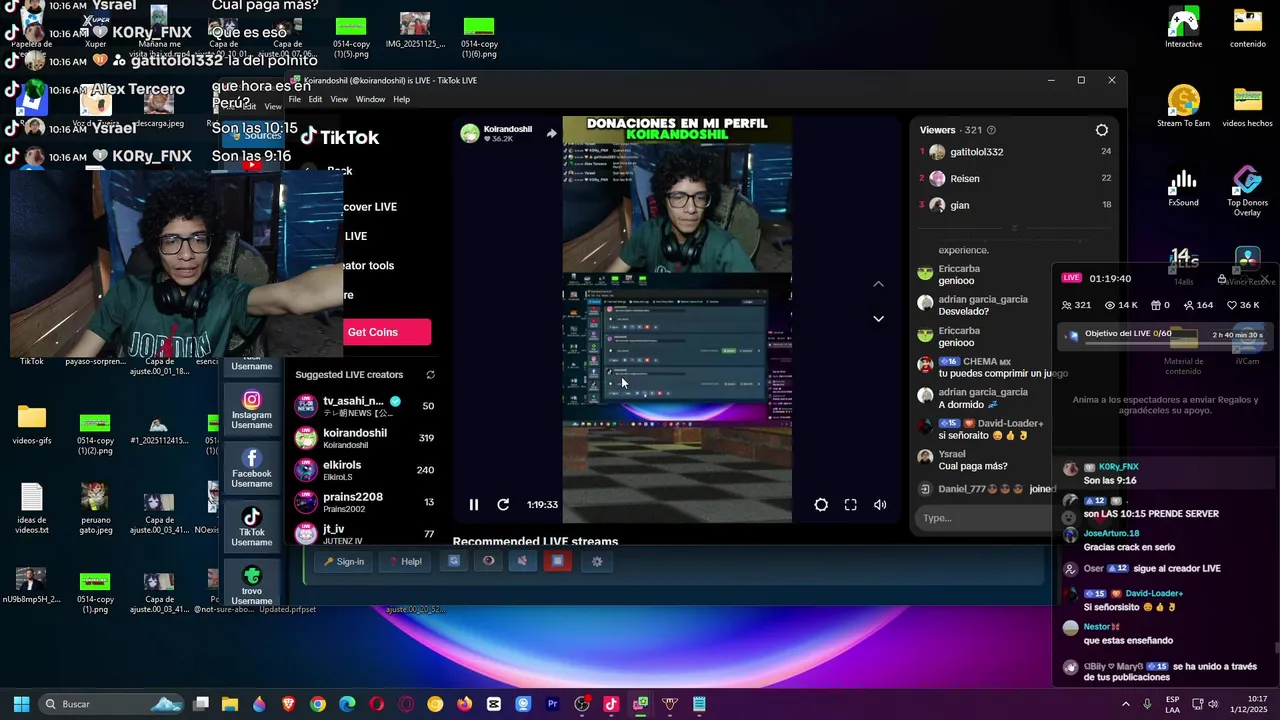
Task: Click the 36 K likes heart stat
Action: [1245, 305]
